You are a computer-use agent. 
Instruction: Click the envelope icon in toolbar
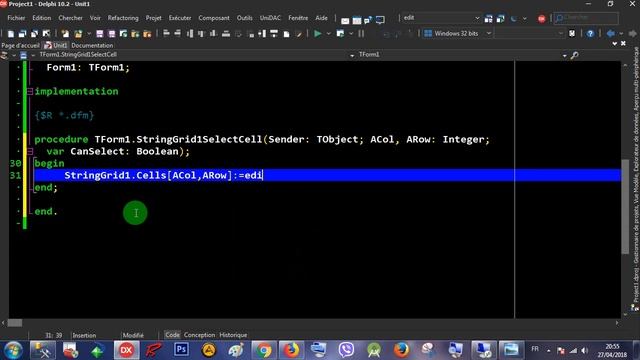pyautogui.click(x=345, y=20)
